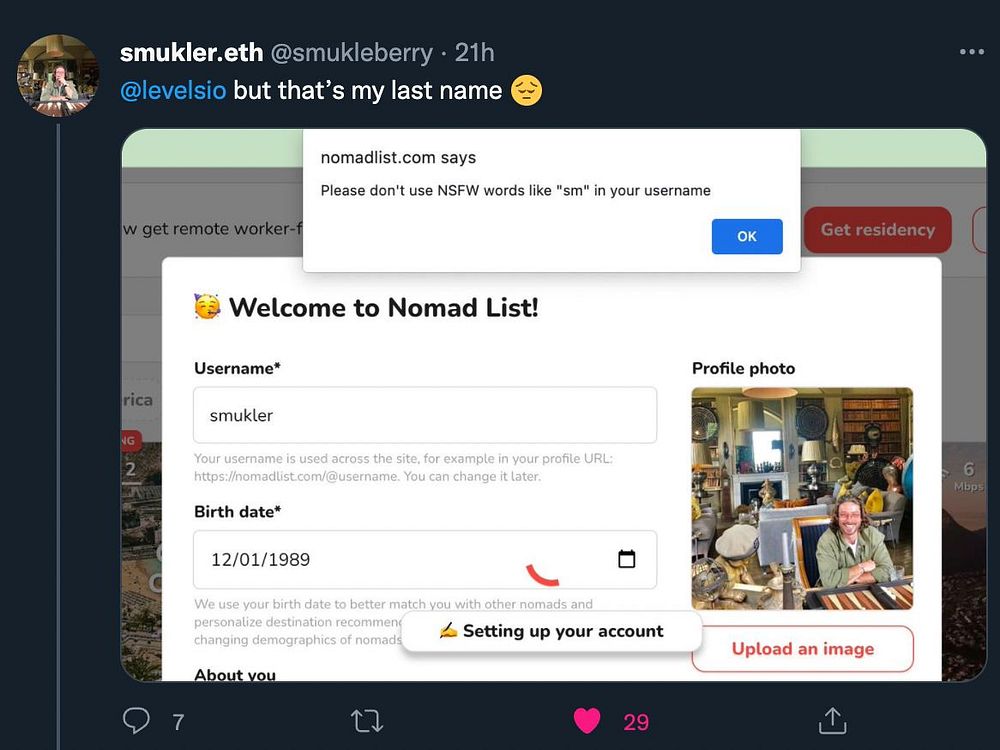This screenshot has width=1000, height=750.
Task: Open the @smukleberry handle link
Action: tap(352, 53)
